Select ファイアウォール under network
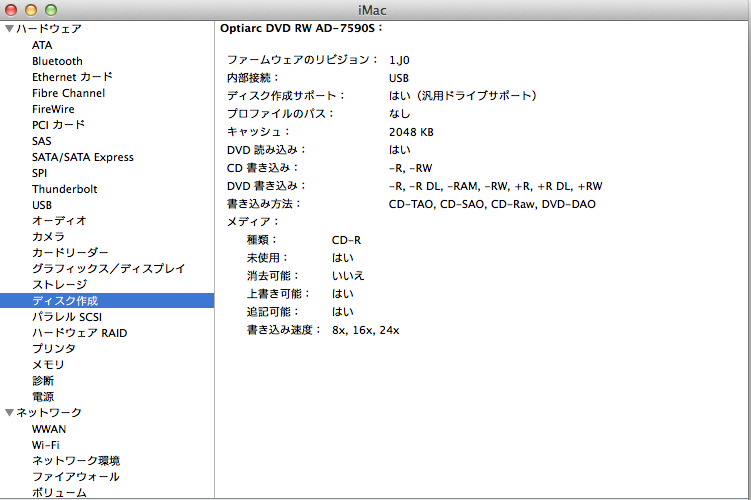The image size is (751, 500). pyautogui.click(x=76, y=477)
